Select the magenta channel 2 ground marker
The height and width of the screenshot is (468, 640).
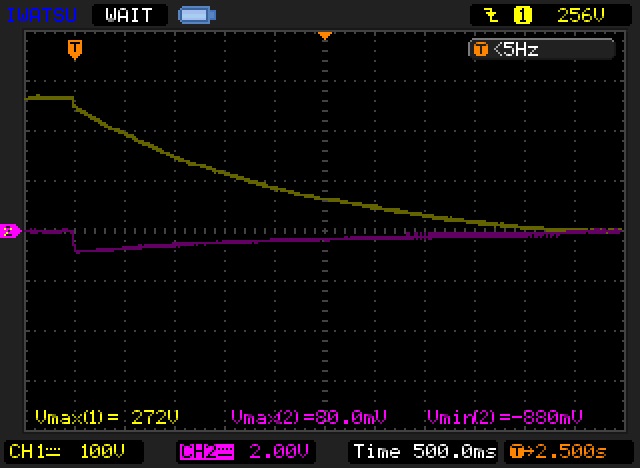tap(10, 231)
